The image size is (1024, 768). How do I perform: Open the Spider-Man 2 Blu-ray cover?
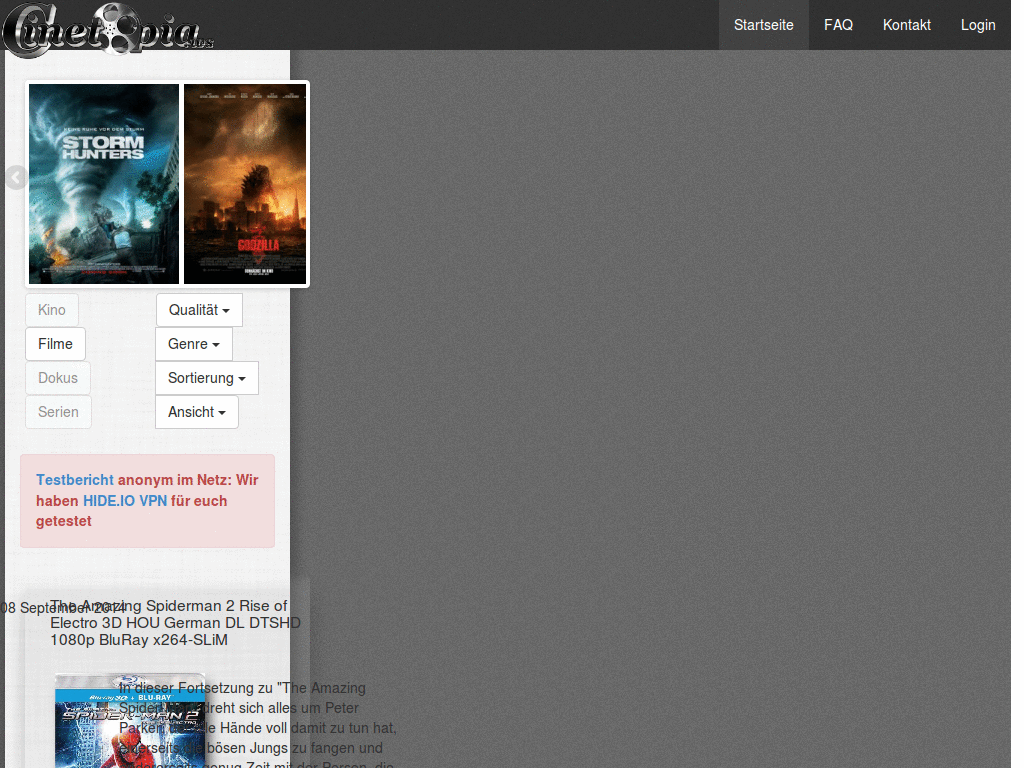[130, 721]
